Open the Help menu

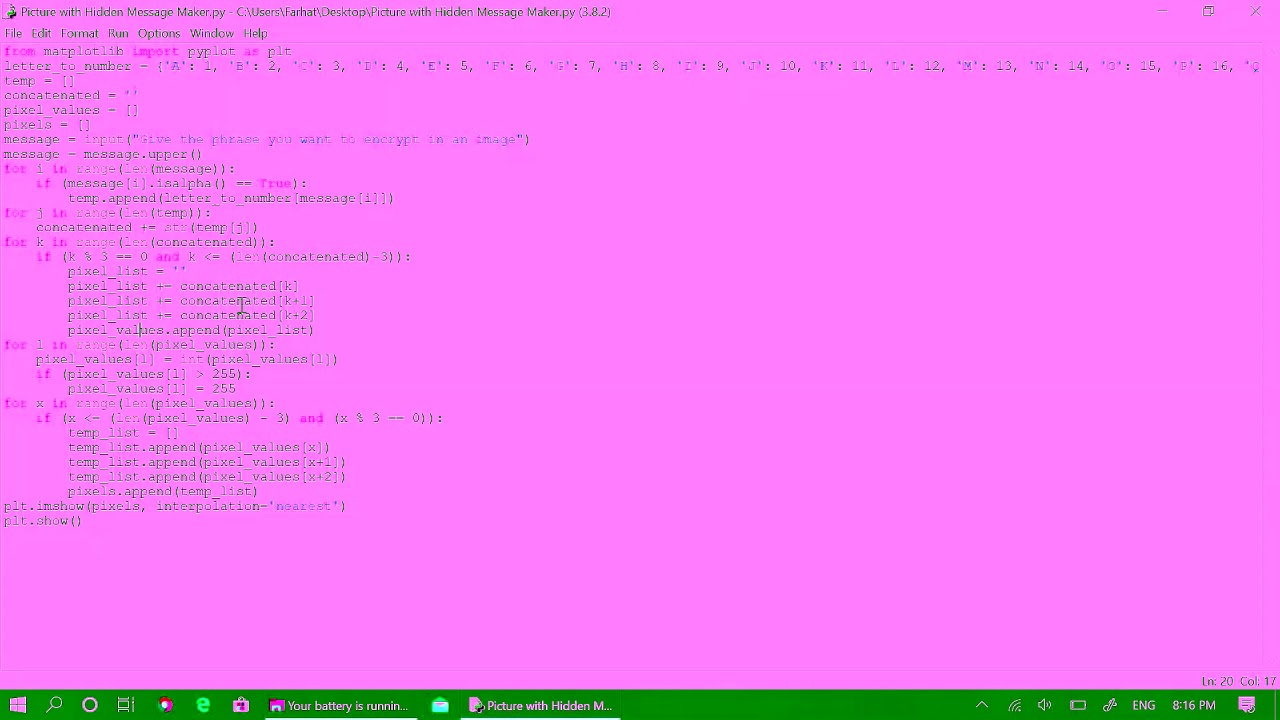[255, 33]
